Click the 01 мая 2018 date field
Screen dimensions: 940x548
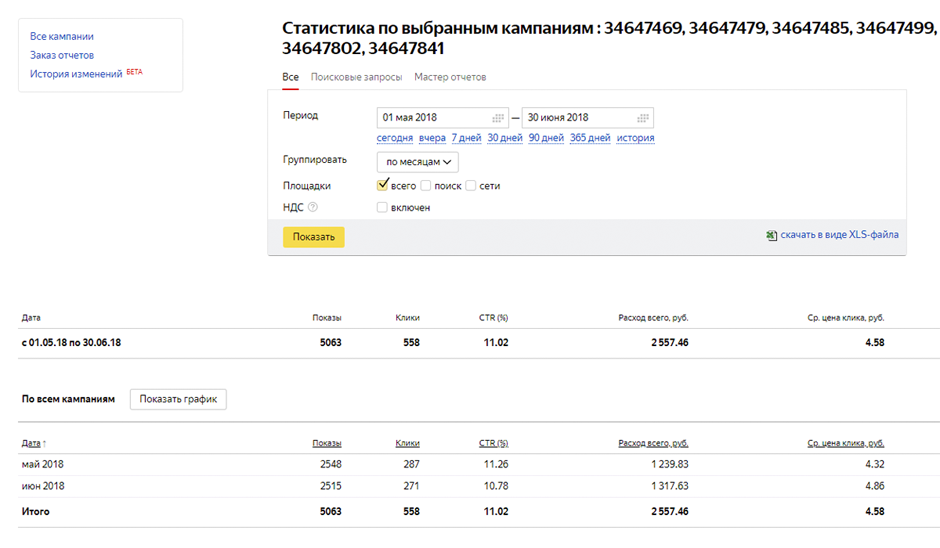click(x=442, y=118)
